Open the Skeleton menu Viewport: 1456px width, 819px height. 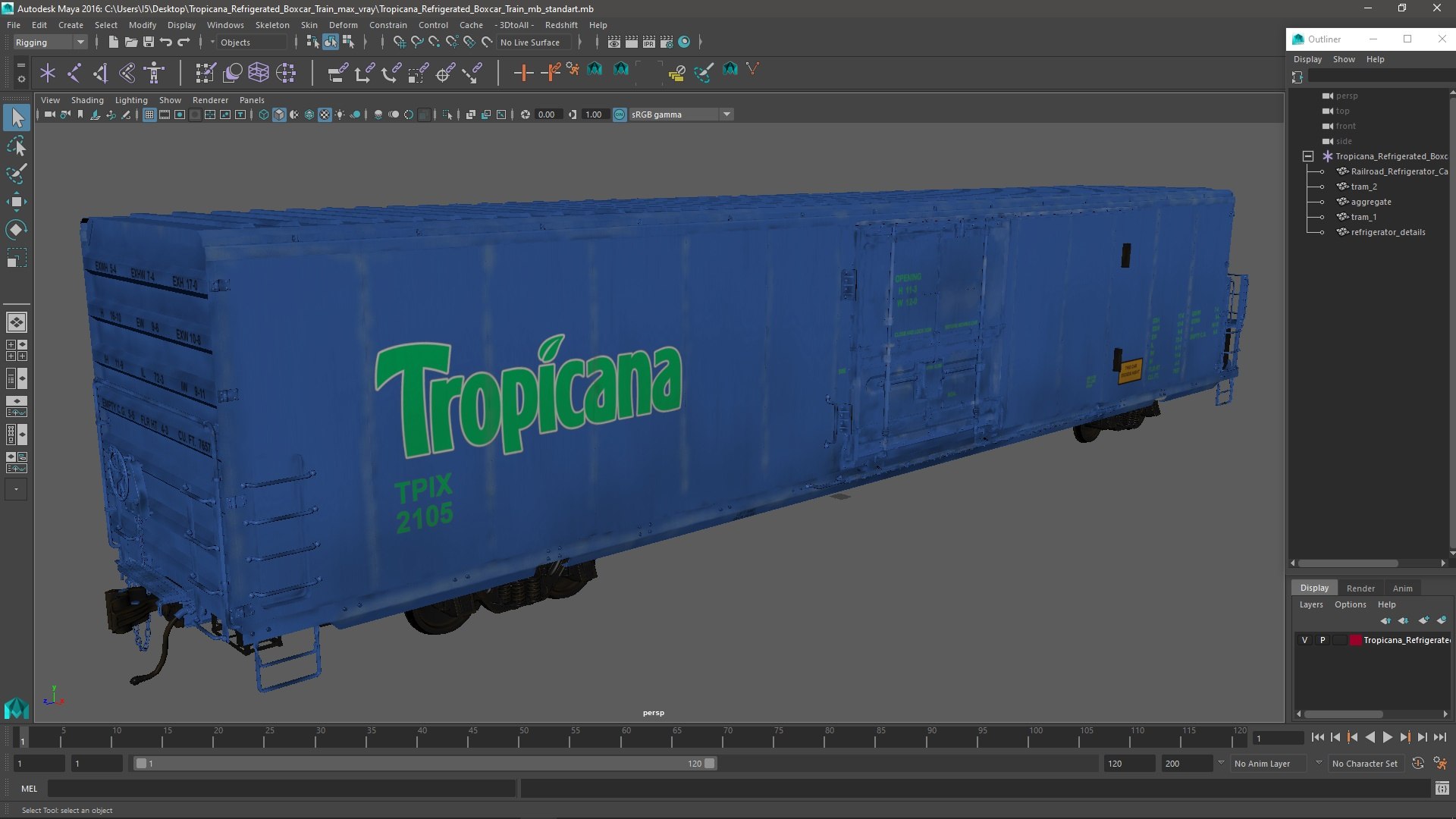pyautogui.click(x=272, y=25)
